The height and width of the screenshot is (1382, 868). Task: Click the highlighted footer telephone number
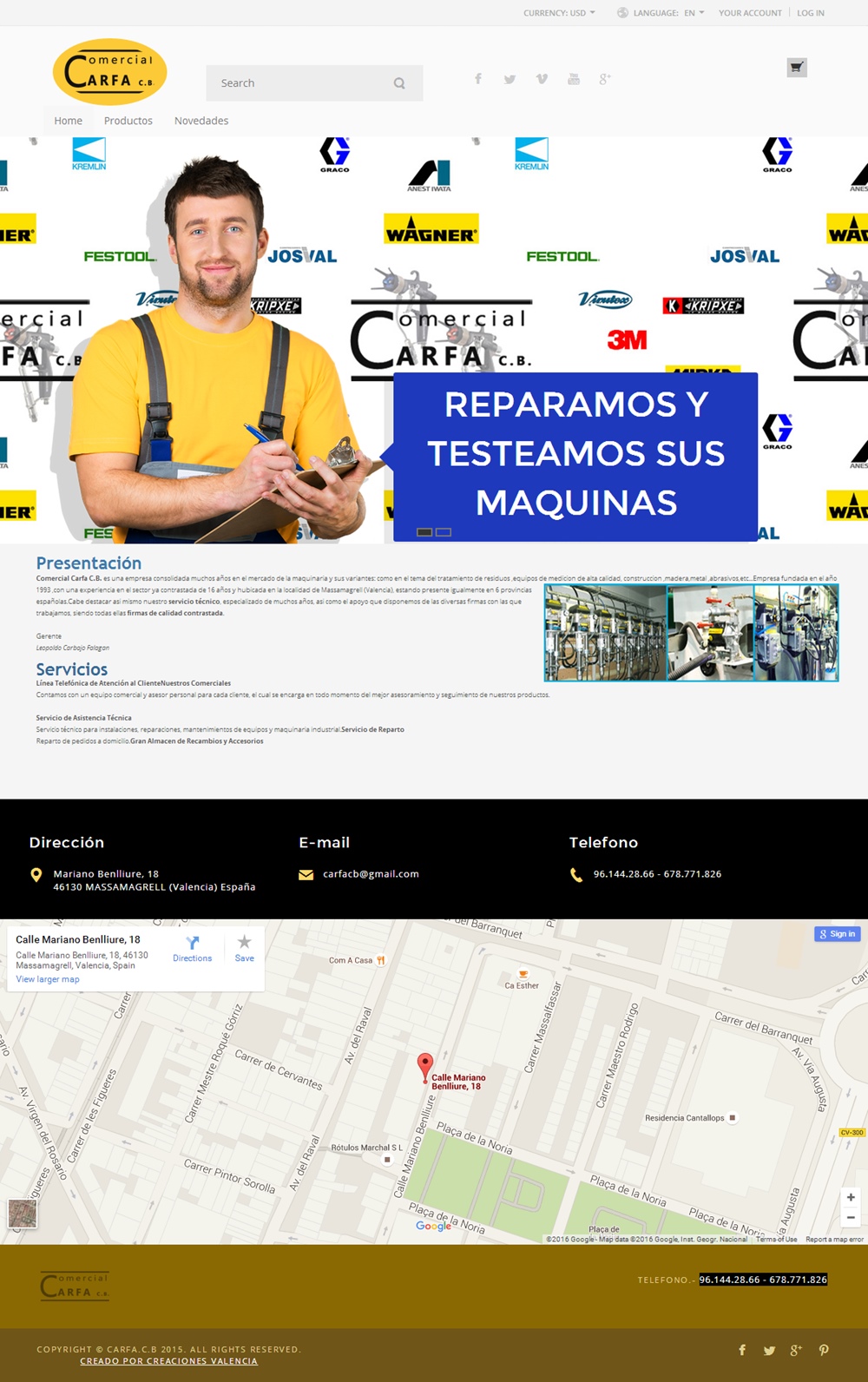[763, 1280]
